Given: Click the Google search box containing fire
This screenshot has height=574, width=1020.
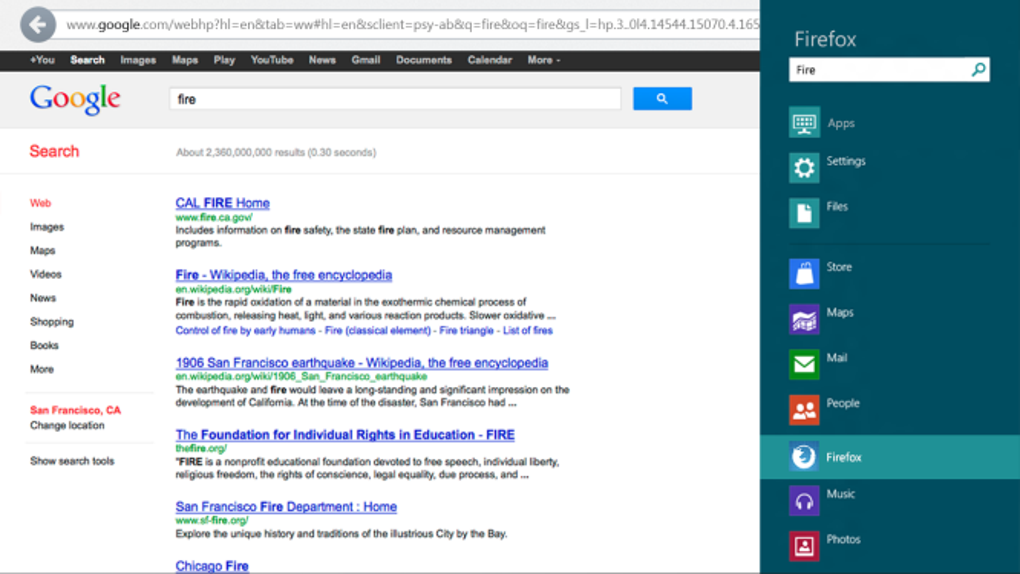Looking at the screenshot, I should (396, 99).
